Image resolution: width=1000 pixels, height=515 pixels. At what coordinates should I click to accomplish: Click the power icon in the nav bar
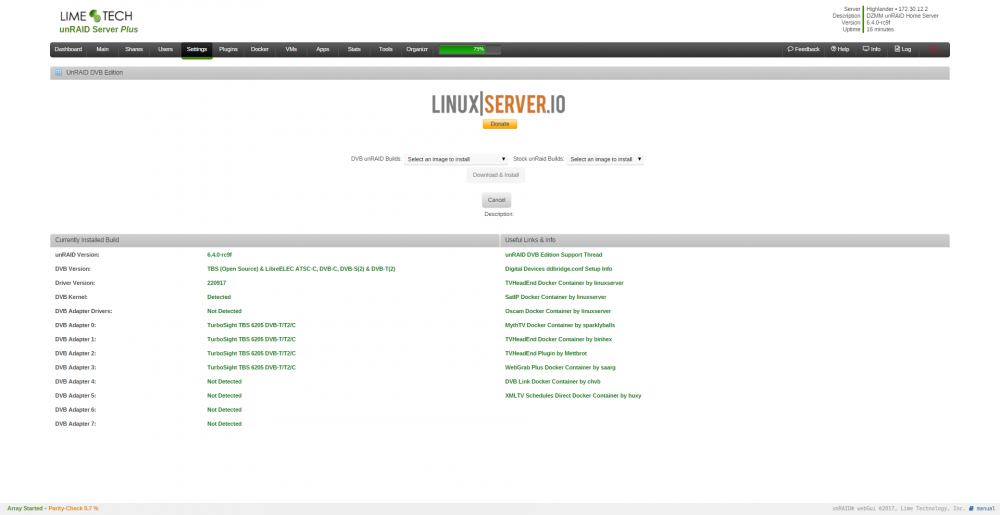click(934, 49)
